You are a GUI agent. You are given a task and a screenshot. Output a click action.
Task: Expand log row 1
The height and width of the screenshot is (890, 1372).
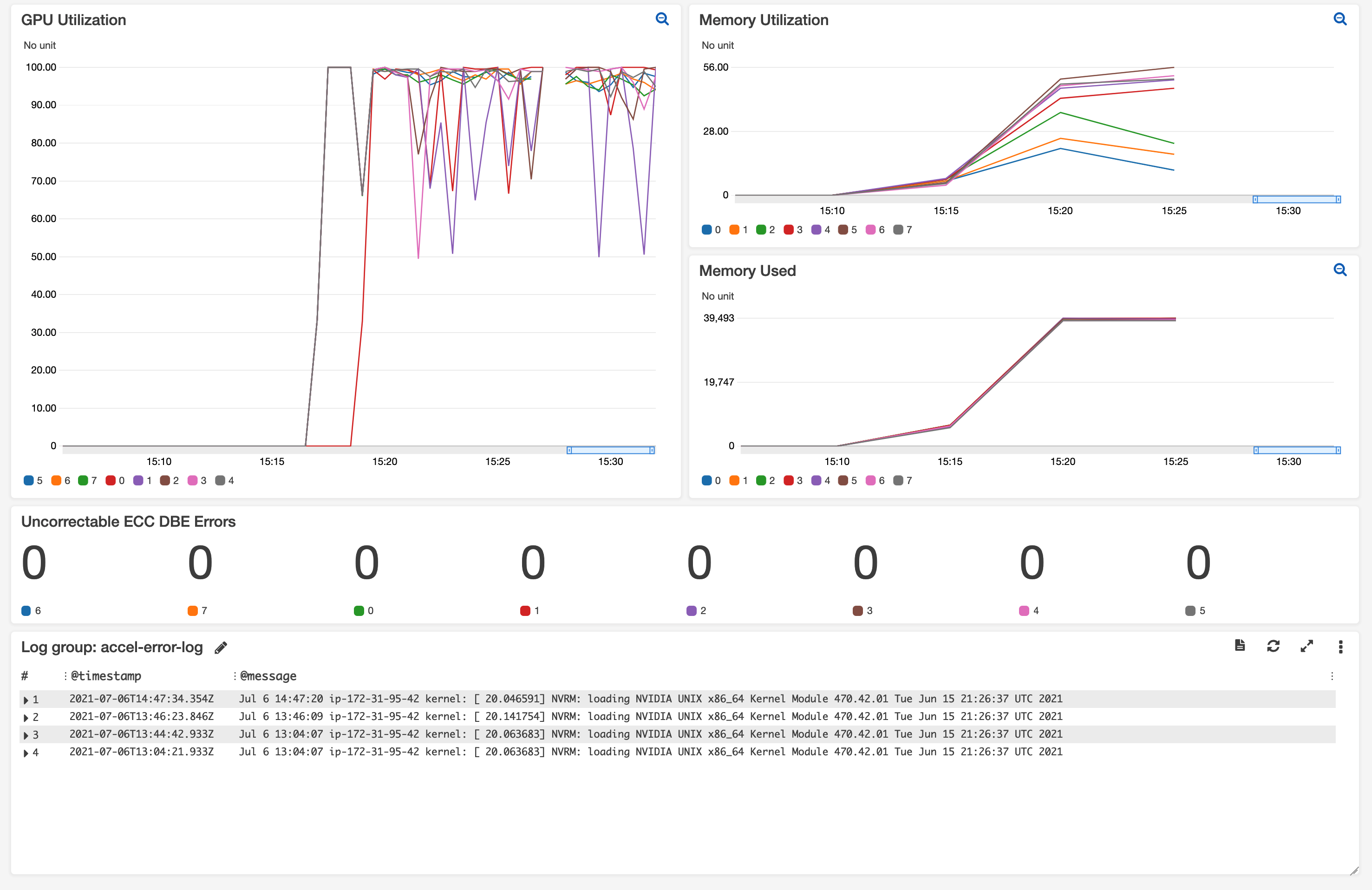pos(26,700)
